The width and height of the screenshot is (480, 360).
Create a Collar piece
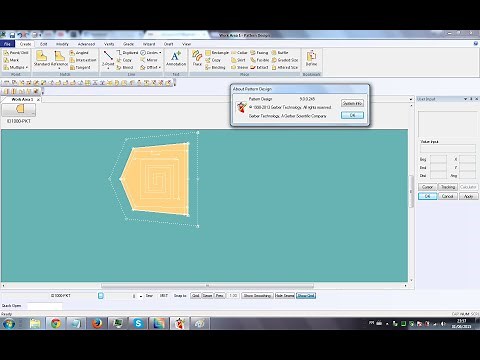pos(239,53)
